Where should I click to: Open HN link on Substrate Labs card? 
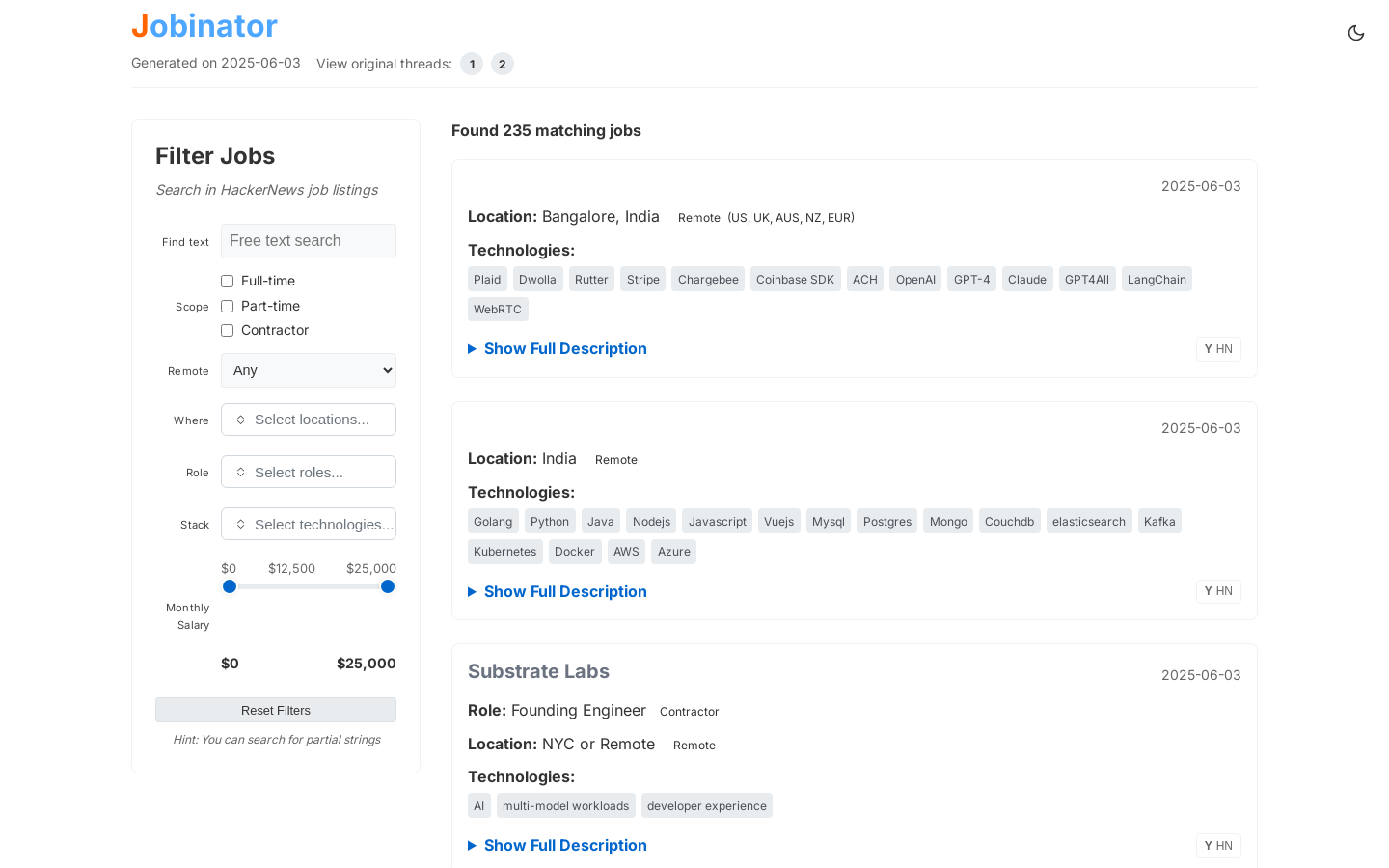(x=1218, y=846)
